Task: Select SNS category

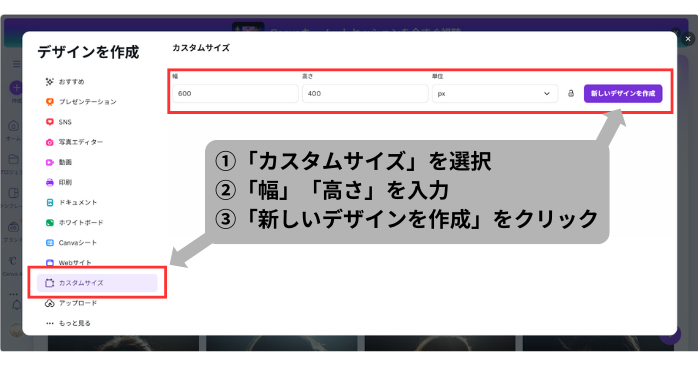Action: coord(97,122)
